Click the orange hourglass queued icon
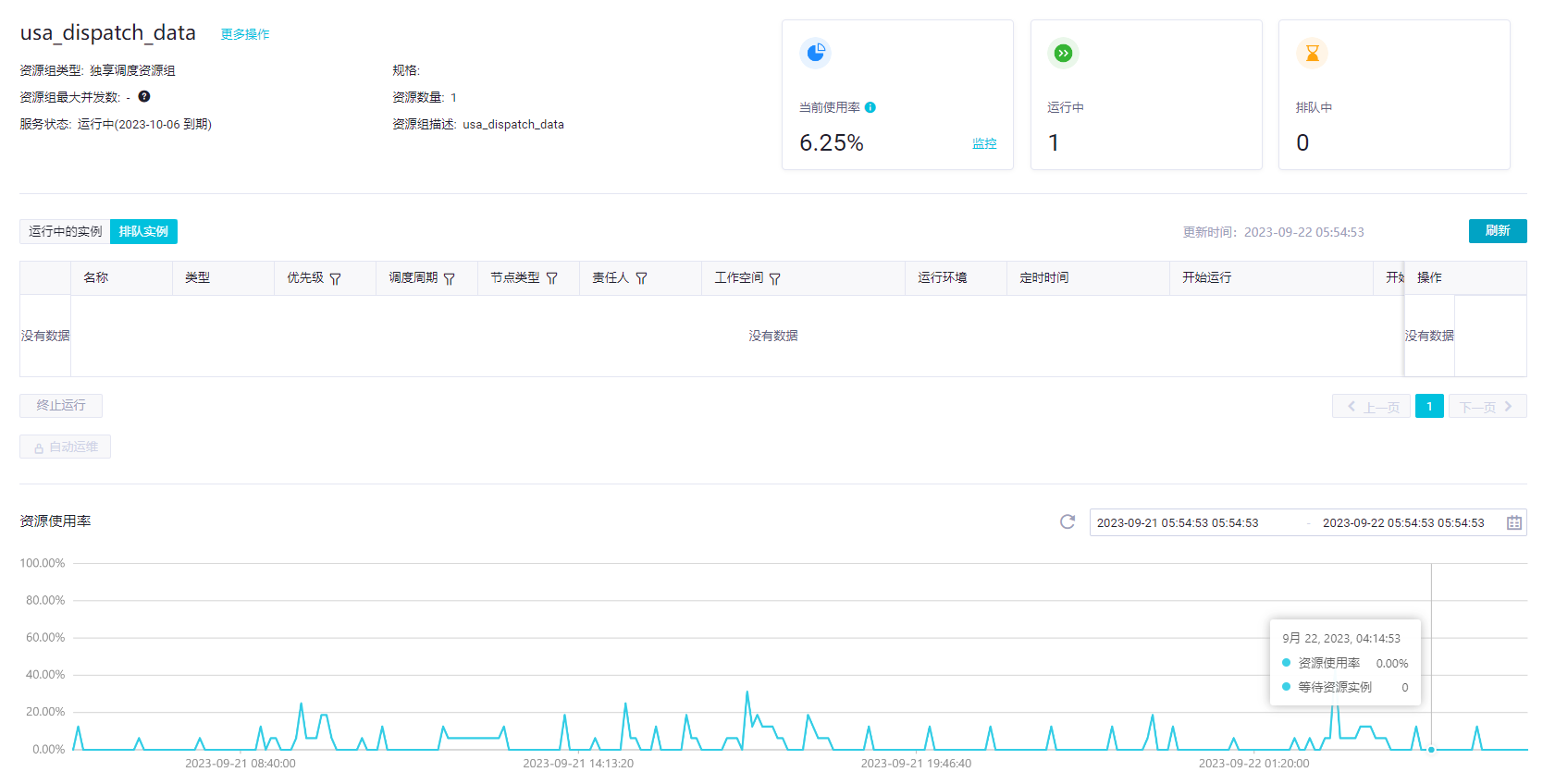Image resolution: width=1543 pixels, height=784 pixels. (1312, 53)
